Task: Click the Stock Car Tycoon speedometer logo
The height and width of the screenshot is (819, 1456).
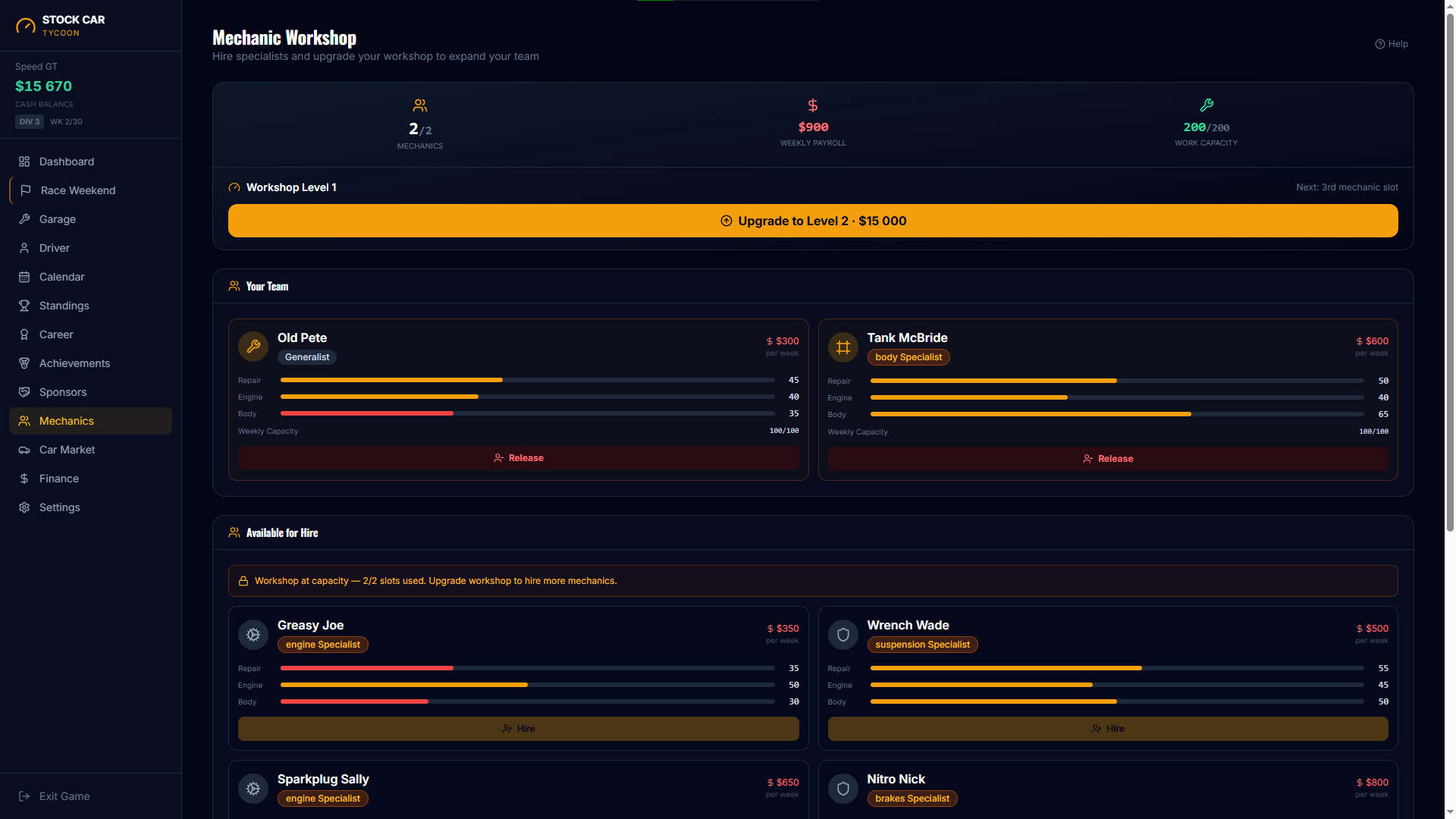Action: (25, 26)
